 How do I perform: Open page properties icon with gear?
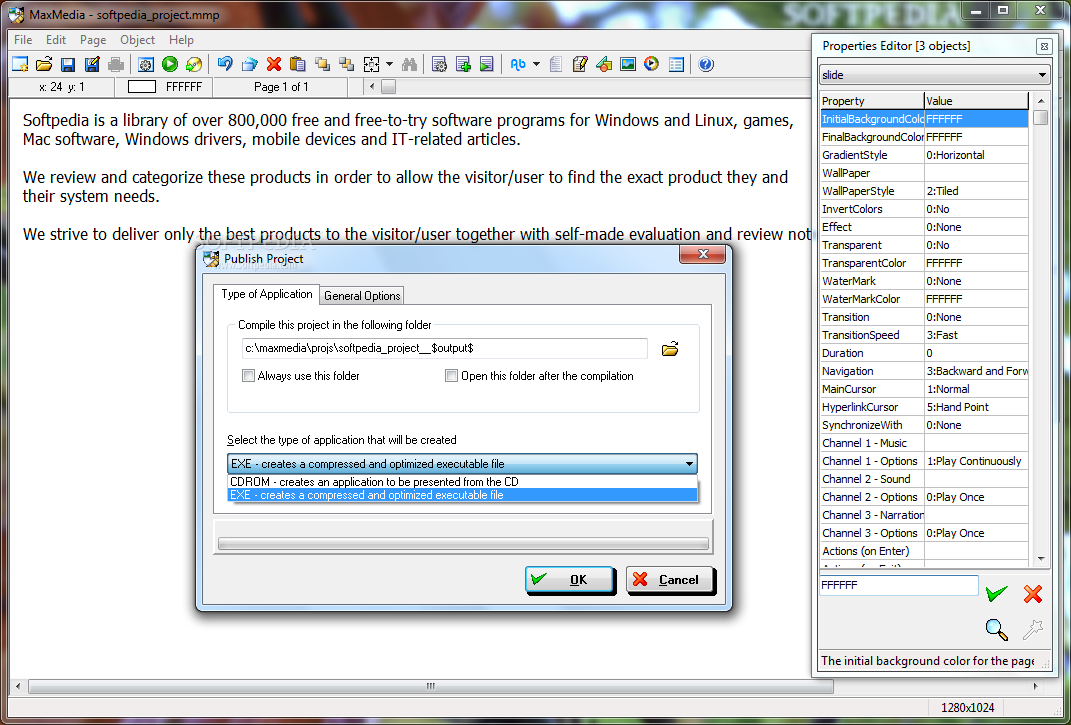pyautogui.click(x=439, y=64)
